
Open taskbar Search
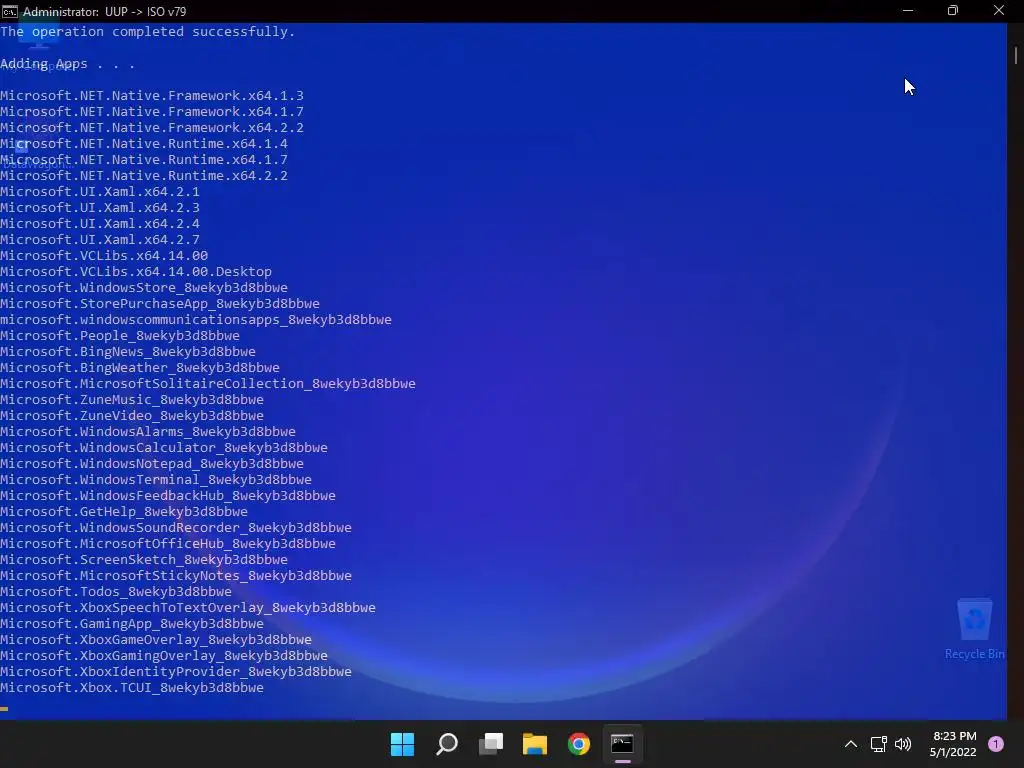point(447,744)
